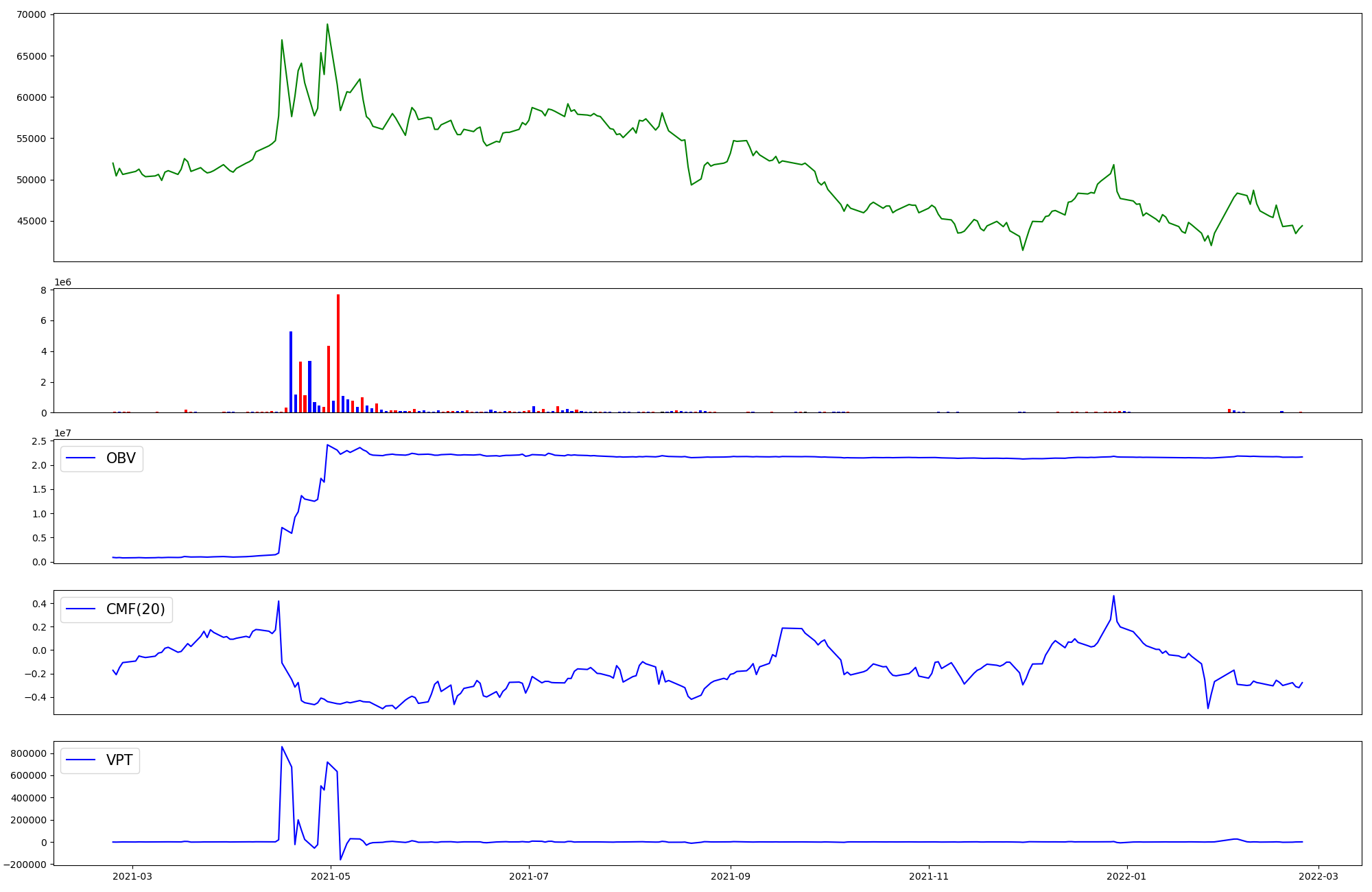Click the 0.4 CMF axis label
Image resolution: width=1372 pixels, height=892 pixels.
38,604
